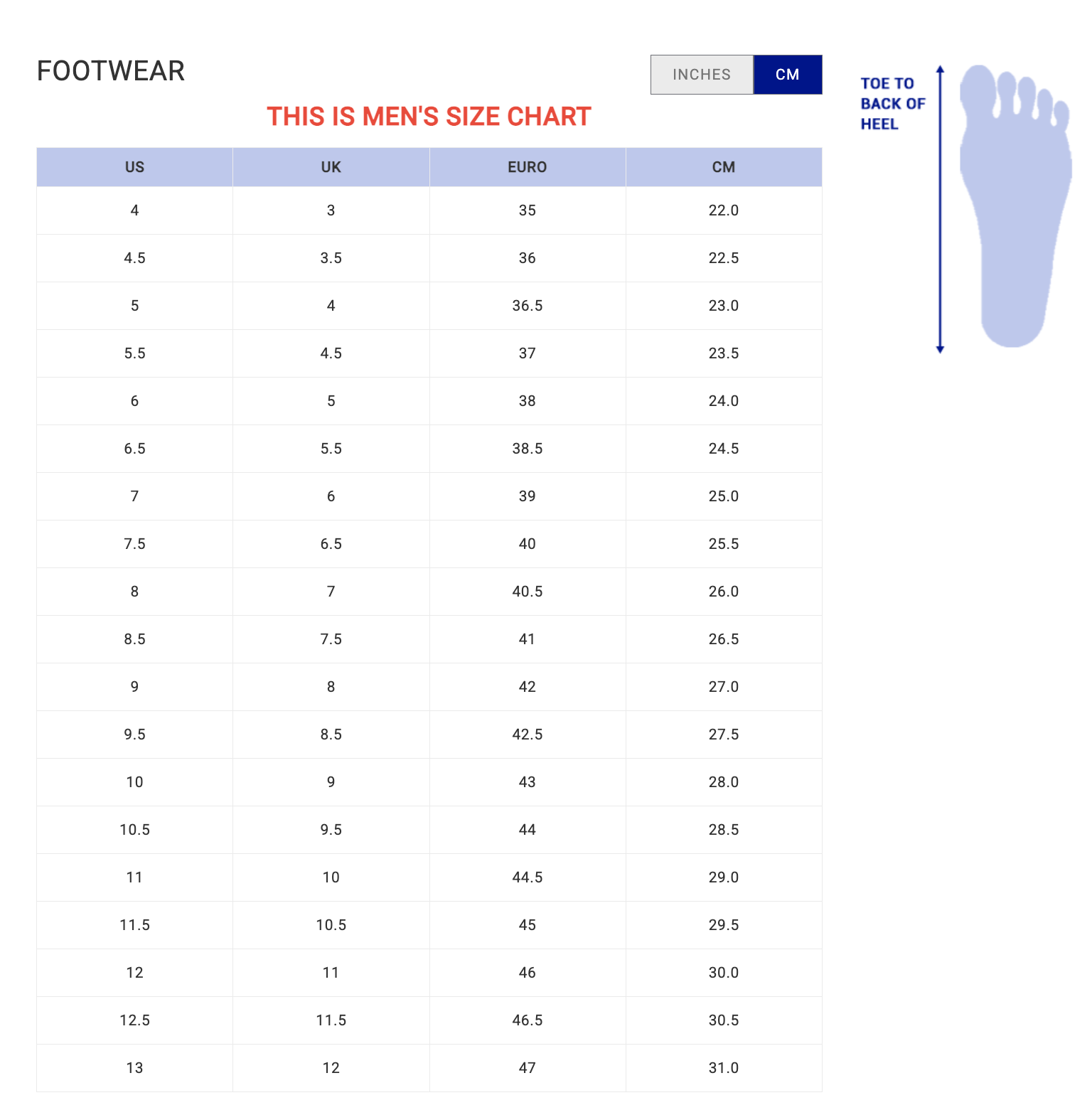Select US size 13 cell
Screen dimensions: 1092x1105
(134, 1068)
